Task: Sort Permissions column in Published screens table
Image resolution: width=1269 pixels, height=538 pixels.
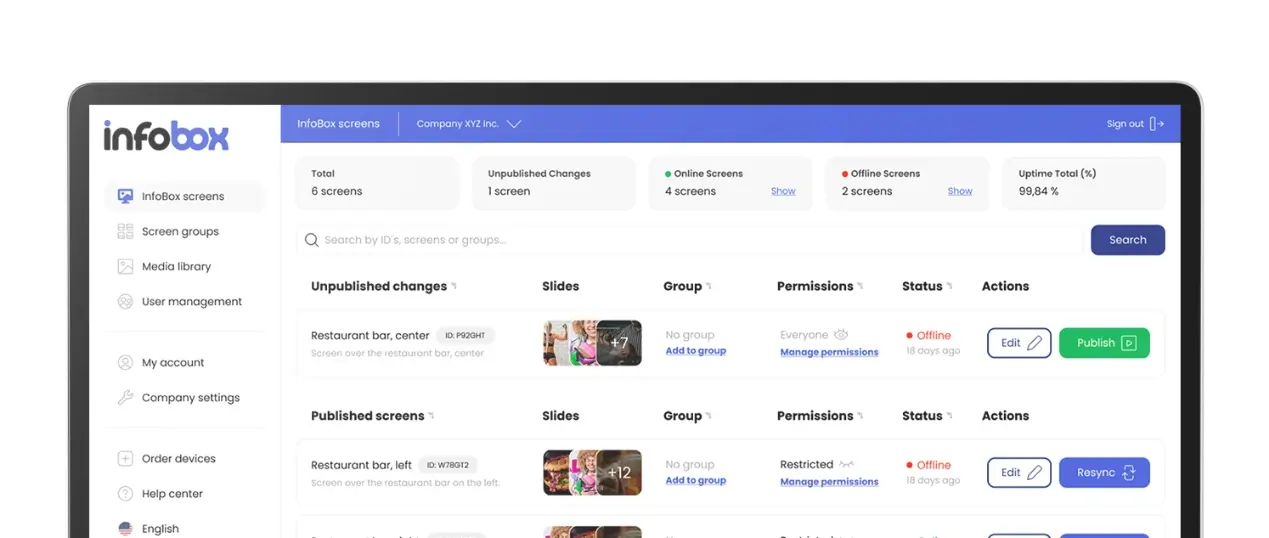Action: point(860,416)
